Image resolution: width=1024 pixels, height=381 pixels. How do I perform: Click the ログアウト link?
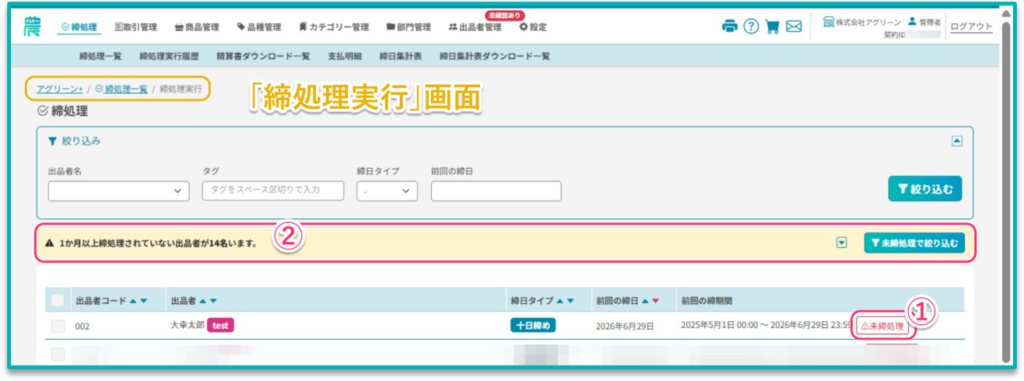click(971, 27)
